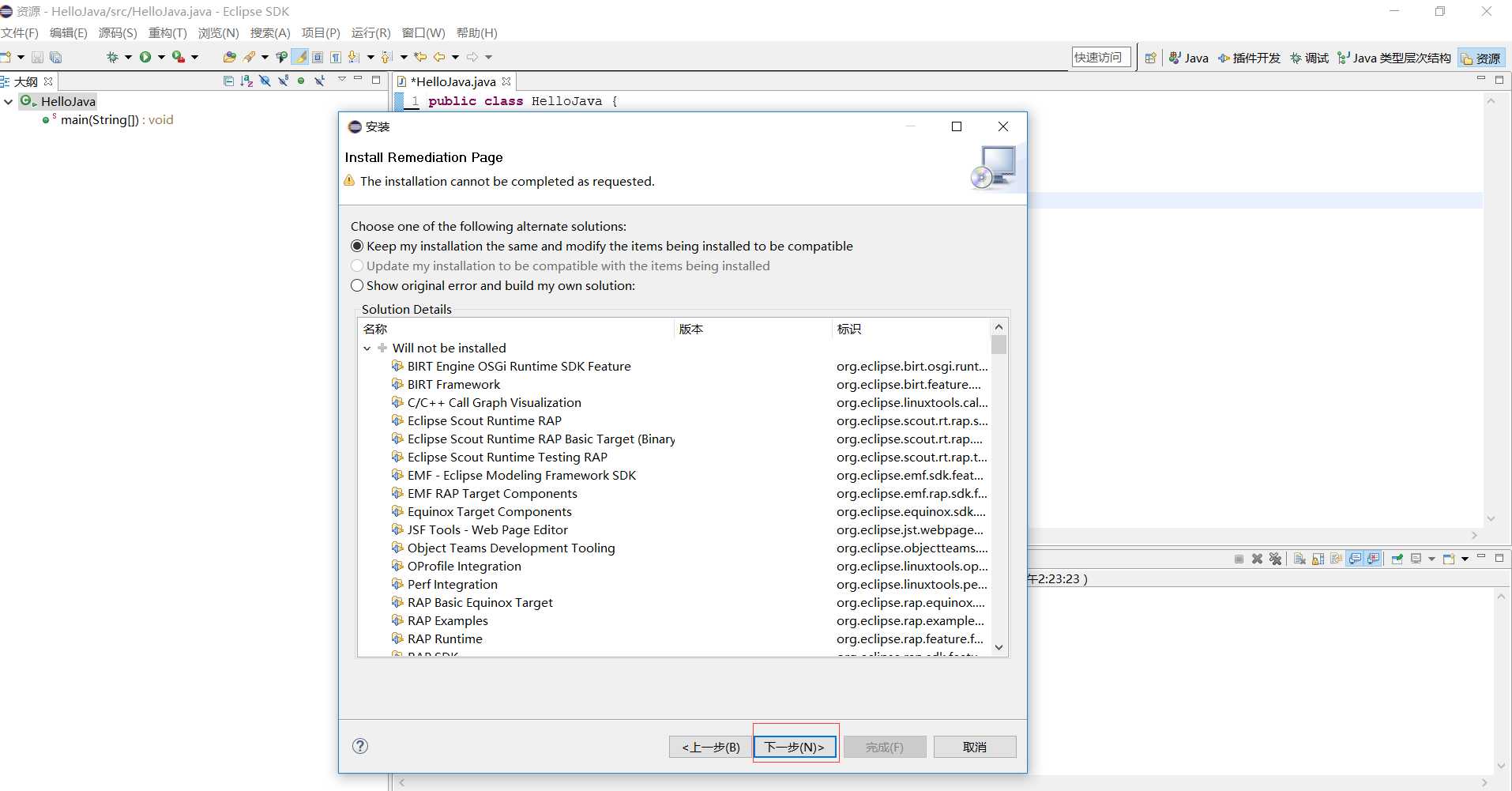Toggle the Hide Fields icon in outline panel
The width and height of the screenshot is (1512, 791).
[265, 81]
